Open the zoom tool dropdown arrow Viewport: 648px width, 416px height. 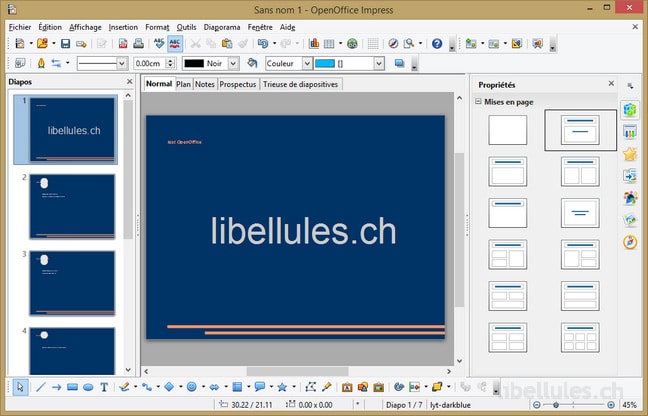click(x=420, y=43)
